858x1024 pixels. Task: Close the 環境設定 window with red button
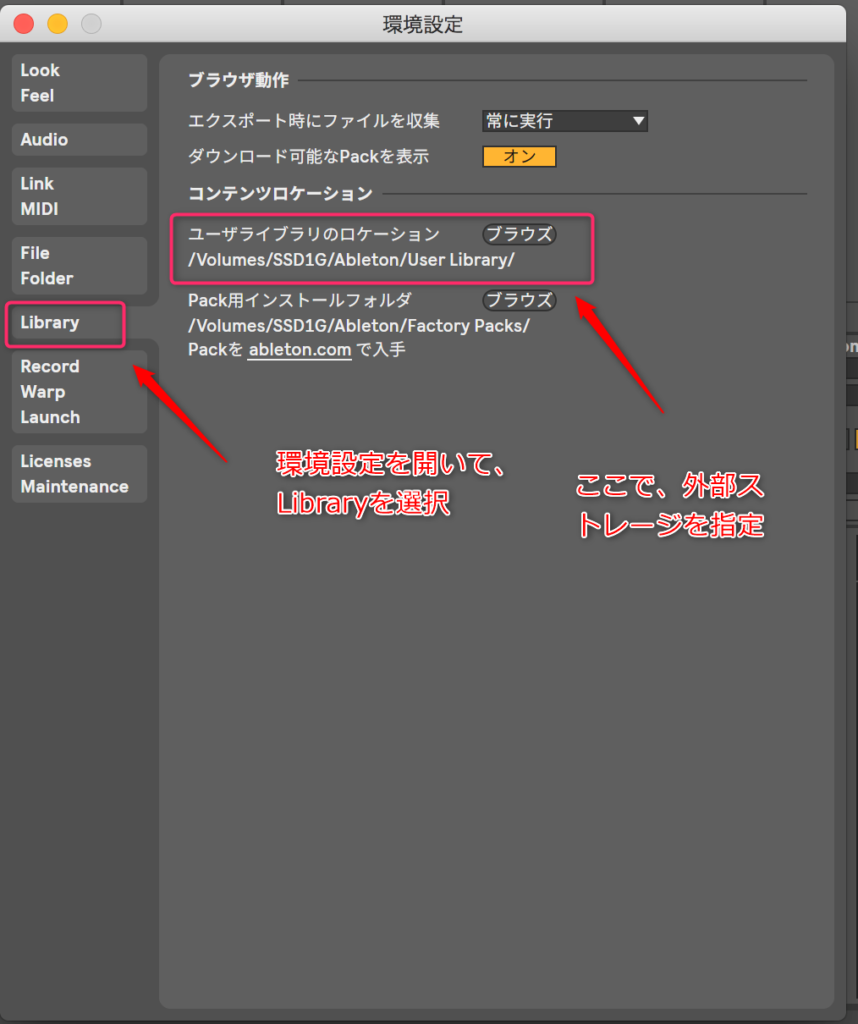pyautogui.click(x=23, y=24)
